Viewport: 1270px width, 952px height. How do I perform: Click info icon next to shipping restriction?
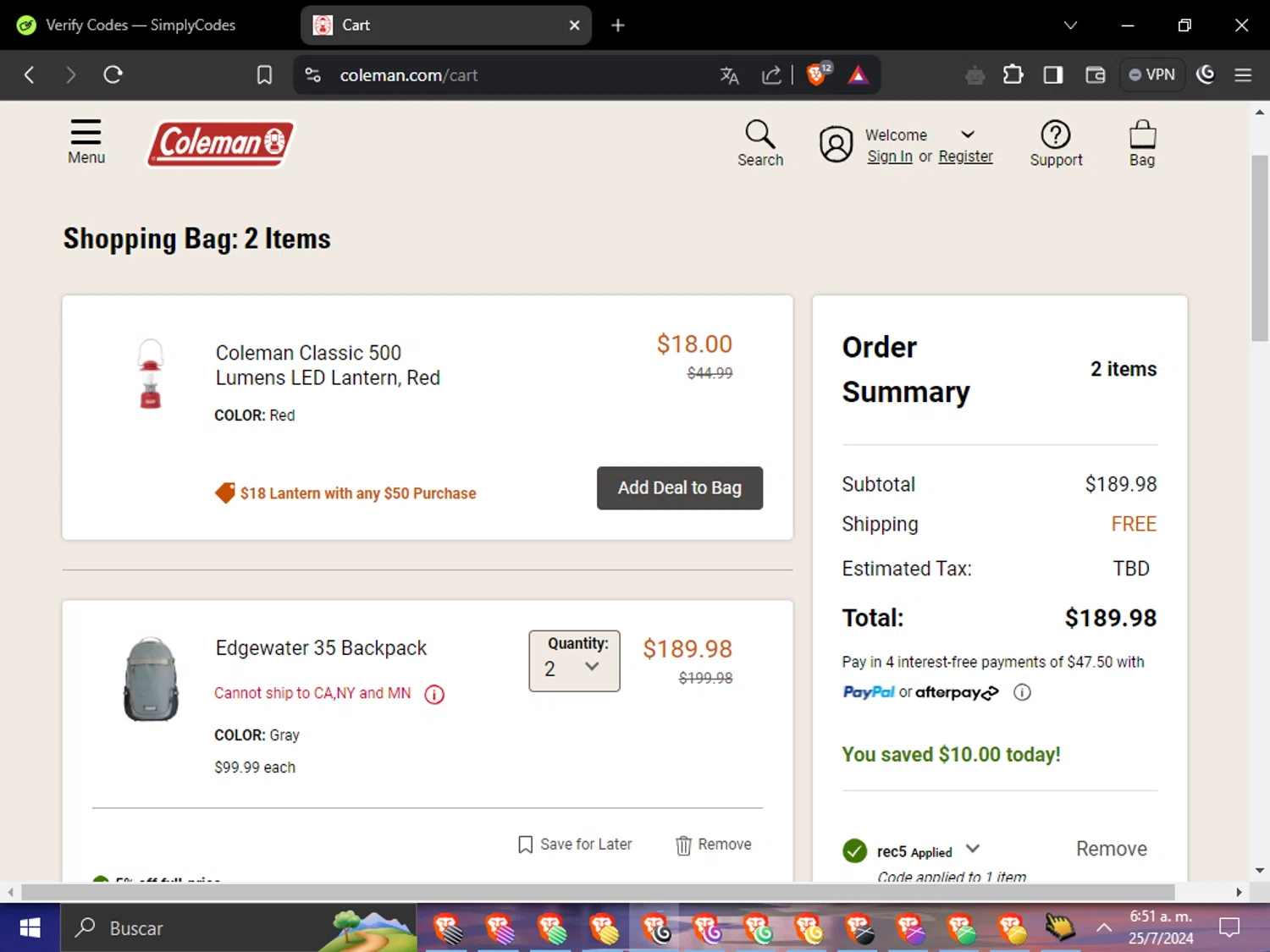click(x=434, y=695)
